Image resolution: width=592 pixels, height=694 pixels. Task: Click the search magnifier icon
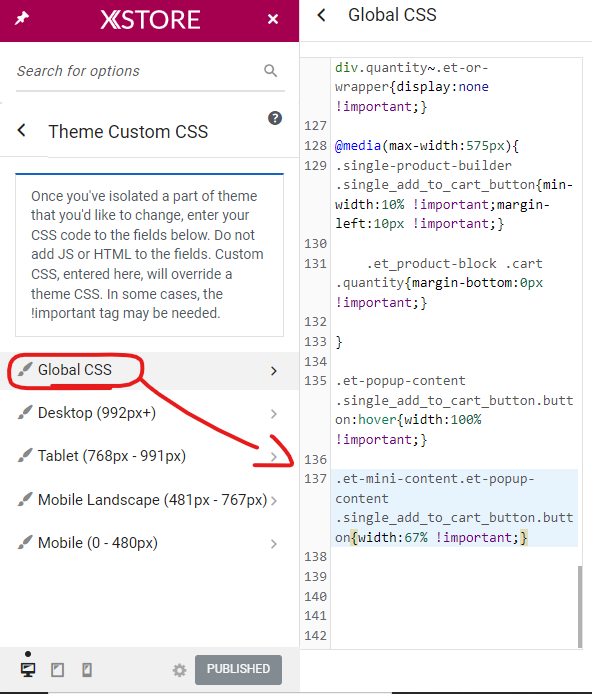270,71
